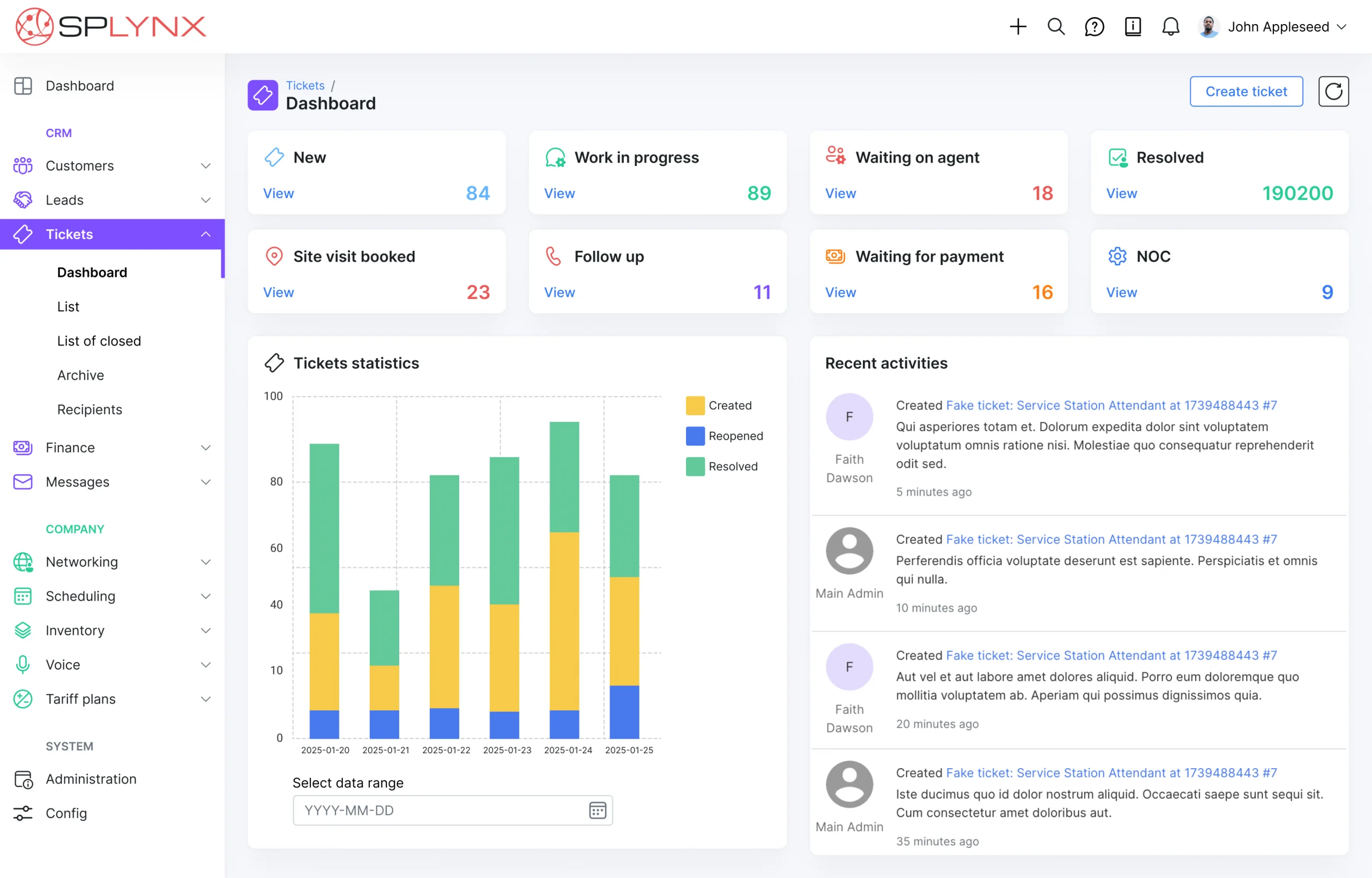Open the search icon in the top bar
This screenshot has width=1372, height=878.
[x=1056, y=26]
